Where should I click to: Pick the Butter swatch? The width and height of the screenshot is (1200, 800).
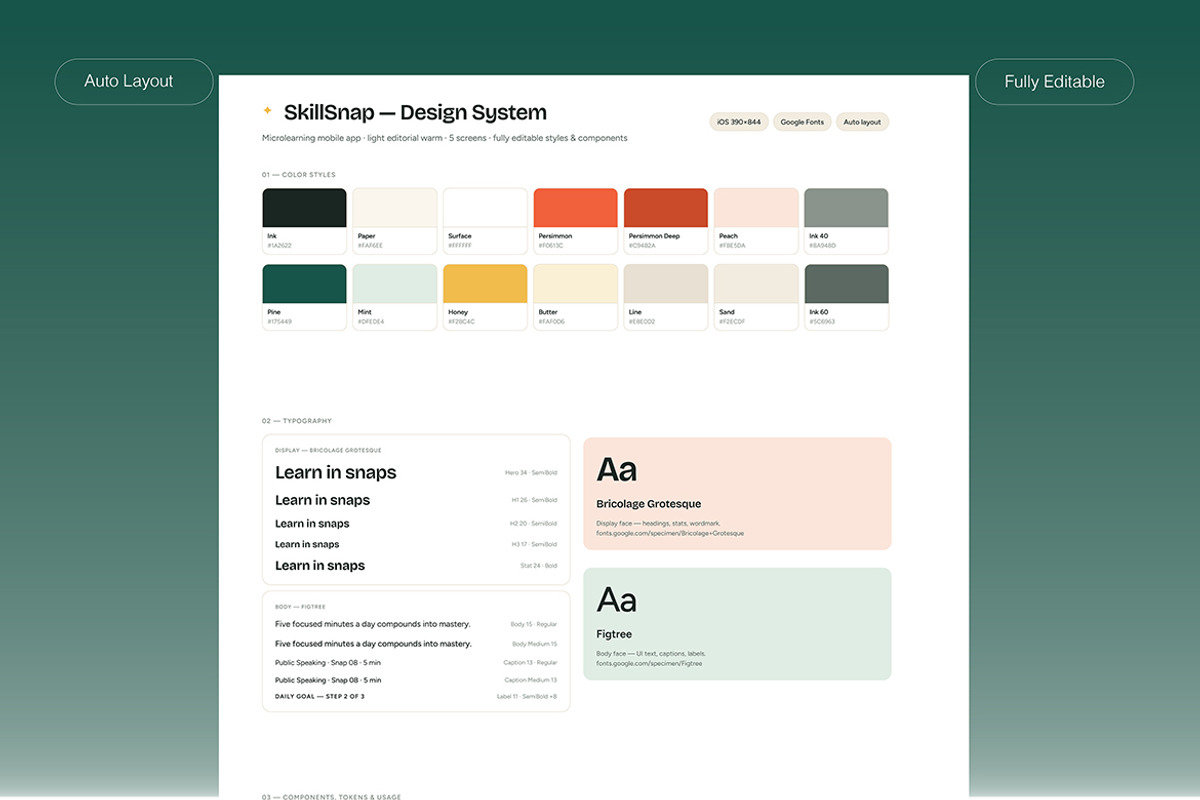(x=576, y=284)
